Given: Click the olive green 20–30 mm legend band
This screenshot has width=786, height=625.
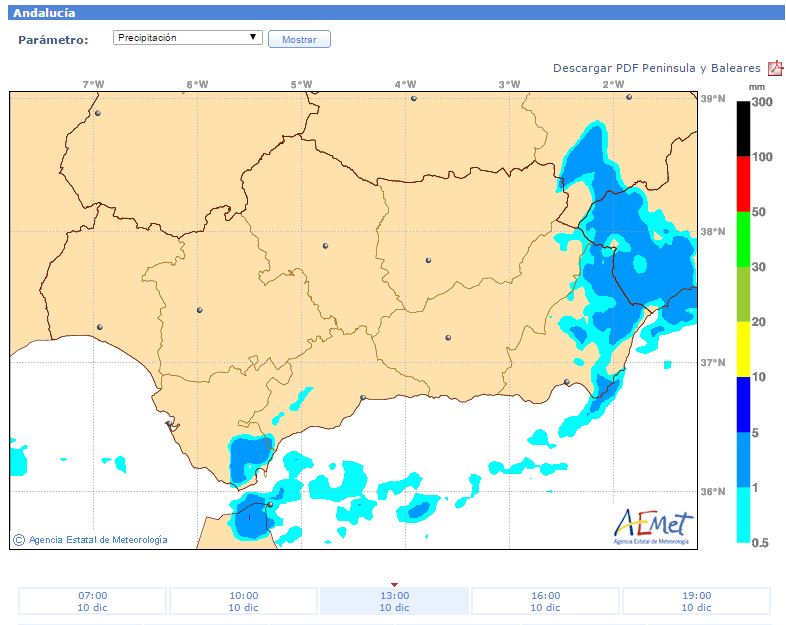Looking at the screenshot, I should click(x=743, y=294).
